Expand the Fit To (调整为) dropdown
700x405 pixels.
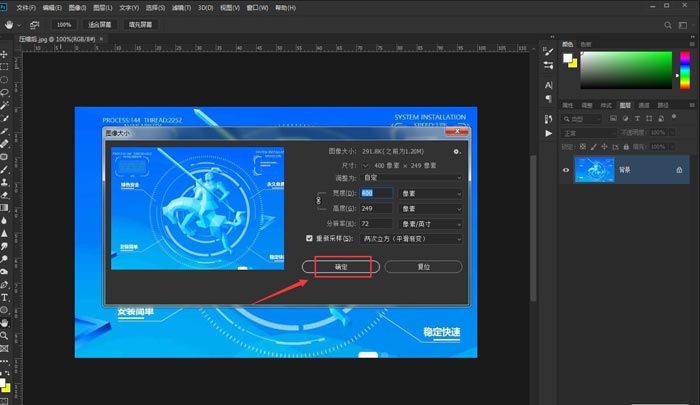410,177
